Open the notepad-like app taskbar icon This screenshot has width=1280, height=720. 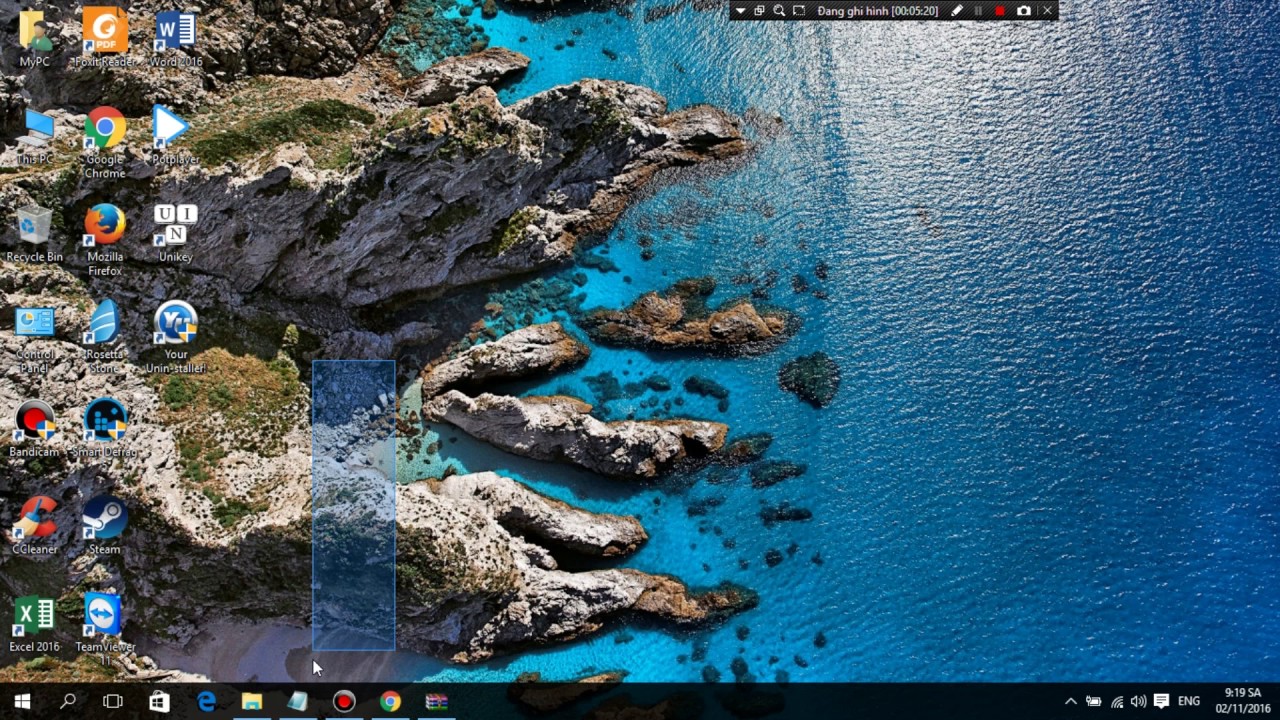pos(298,701)
